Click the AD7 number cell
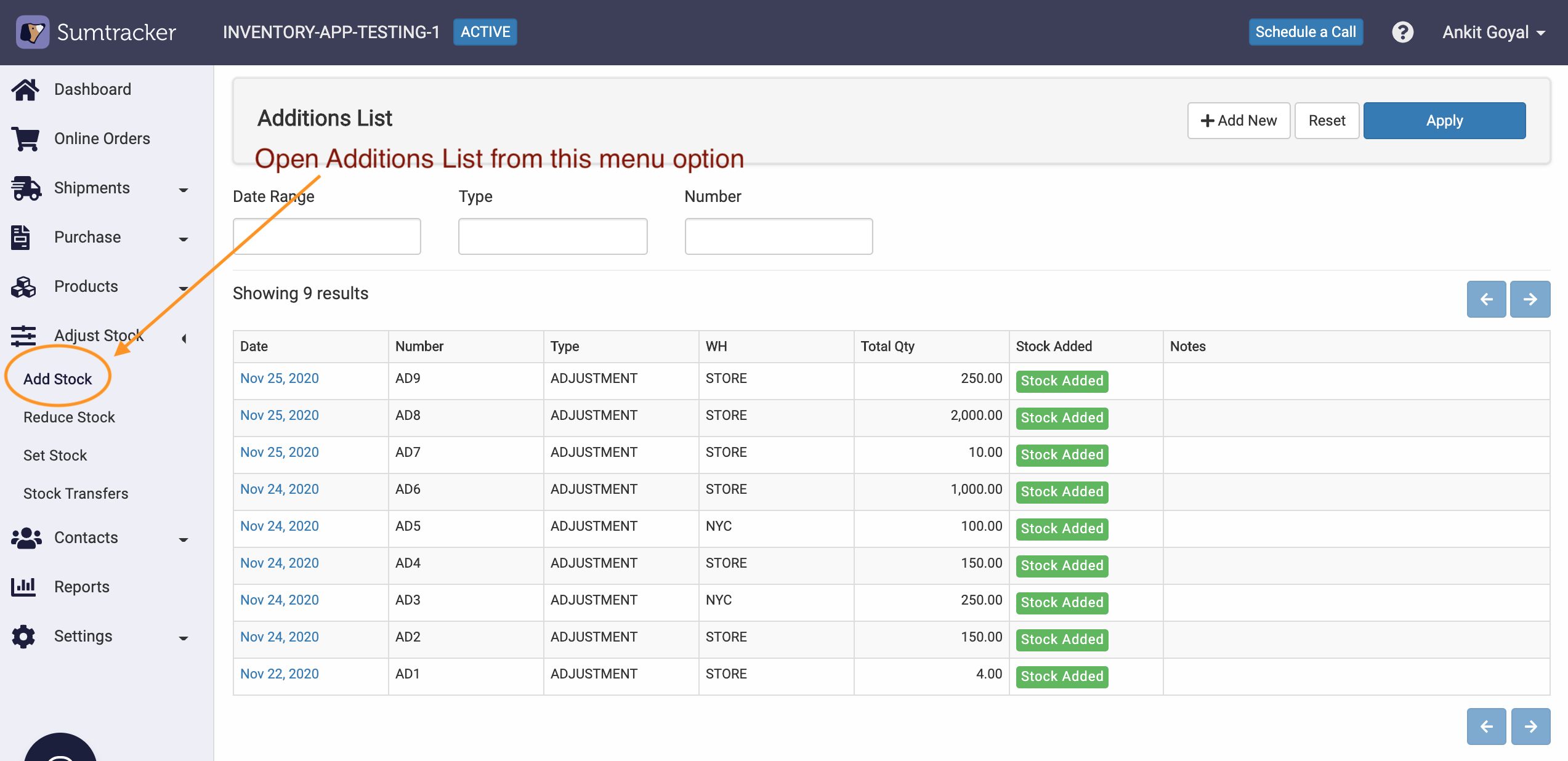The height and width of the screenshot is (761, 1568). pos(466,455)
